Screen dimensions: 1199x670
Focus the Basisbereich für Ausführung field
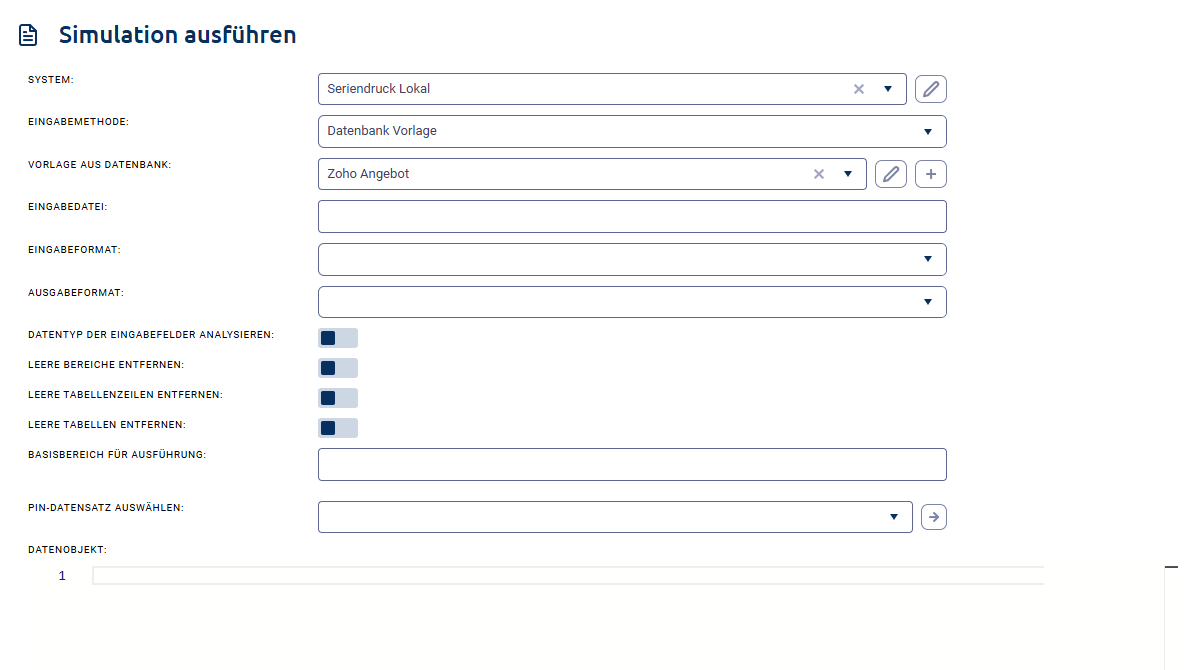tap(631, 465)
